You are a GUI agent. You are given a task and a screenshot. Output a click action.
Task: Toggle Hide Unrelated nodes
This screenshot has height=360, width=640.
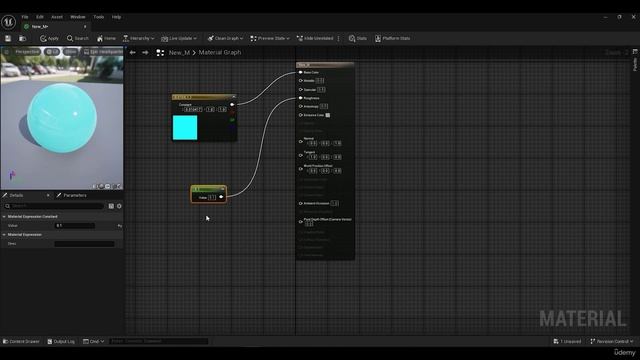pos(315,38)
